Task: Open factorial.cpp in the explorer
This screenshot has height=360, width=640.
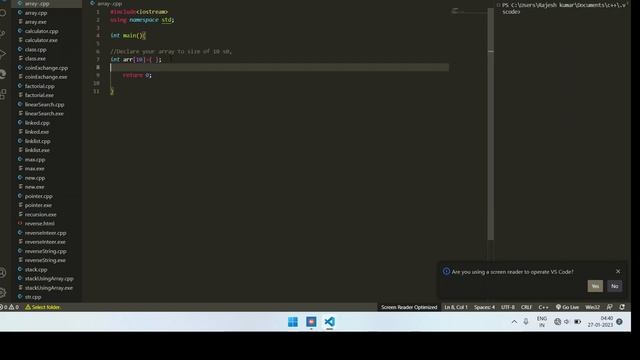Action: click(41, 86)
